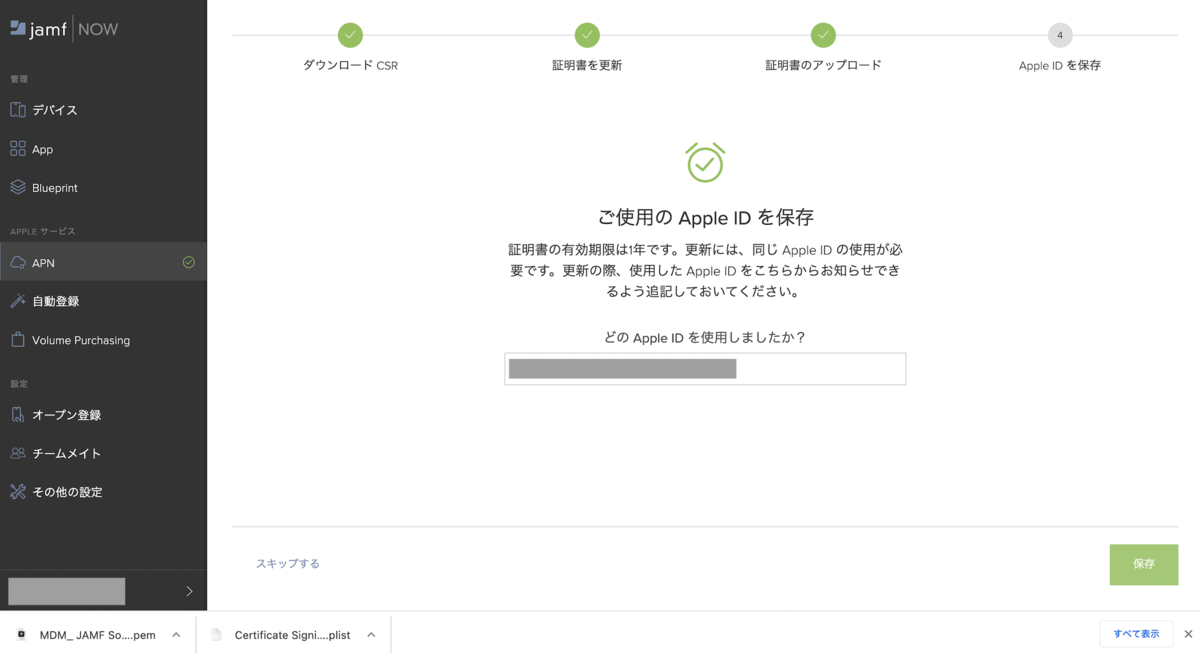Open デバイス in the sidebar
Viewport: 1200px width, 653px height.
pyautogui.click(x=103, y=110)
